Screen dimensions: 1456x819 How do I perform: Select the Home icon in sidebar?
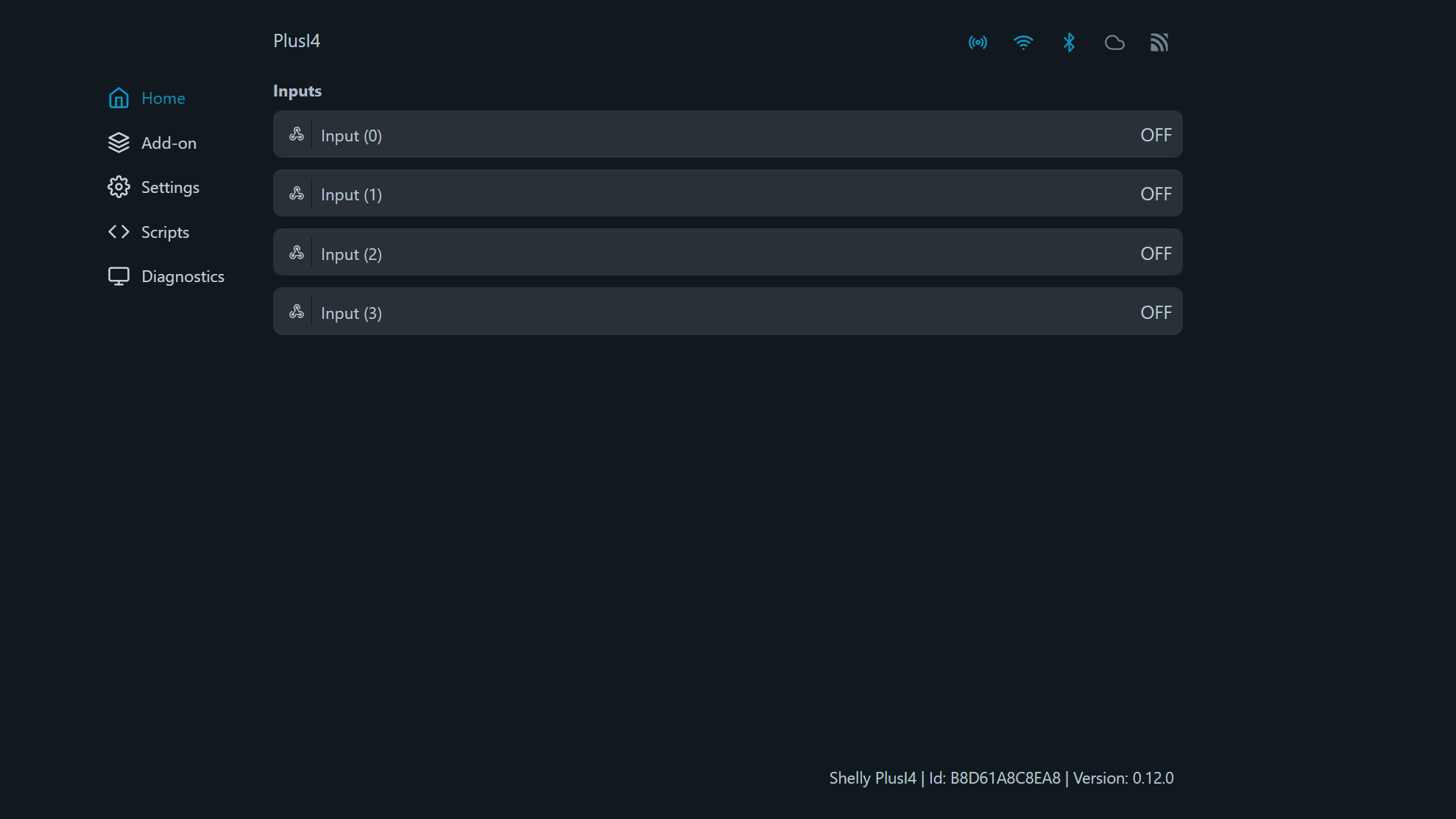119,97
